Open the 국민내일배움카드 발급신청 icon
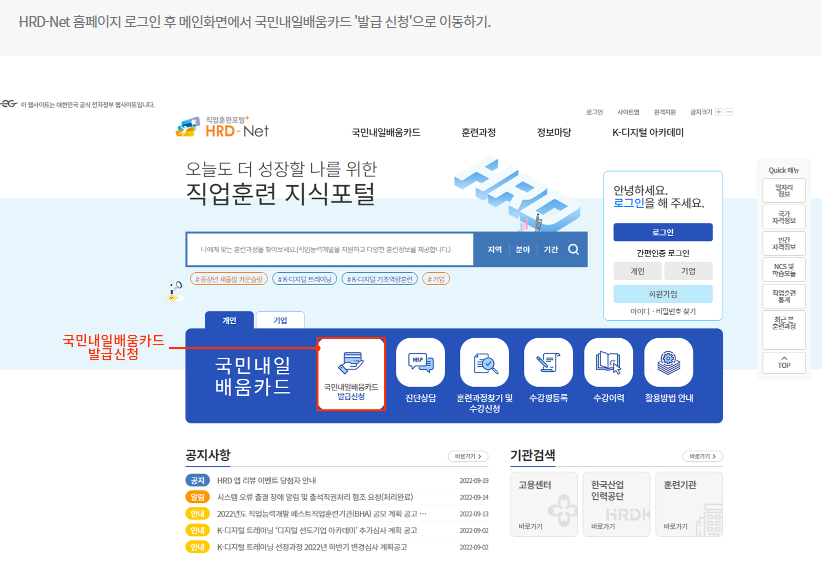Viewport: 822px width, 584px height. [351, 374]
